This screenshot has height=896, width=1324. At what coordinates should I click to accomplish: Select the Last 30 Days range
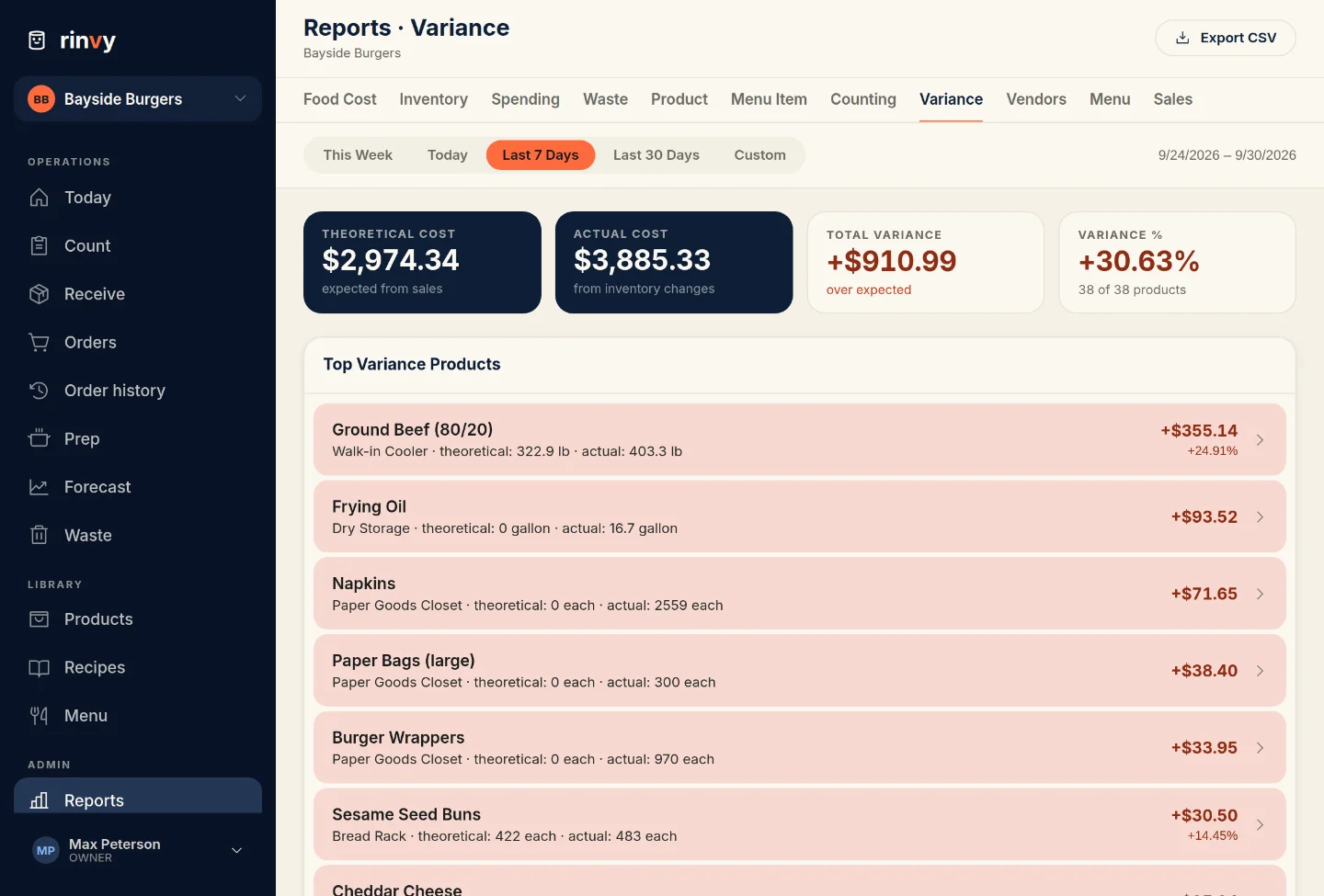[656, 155]
